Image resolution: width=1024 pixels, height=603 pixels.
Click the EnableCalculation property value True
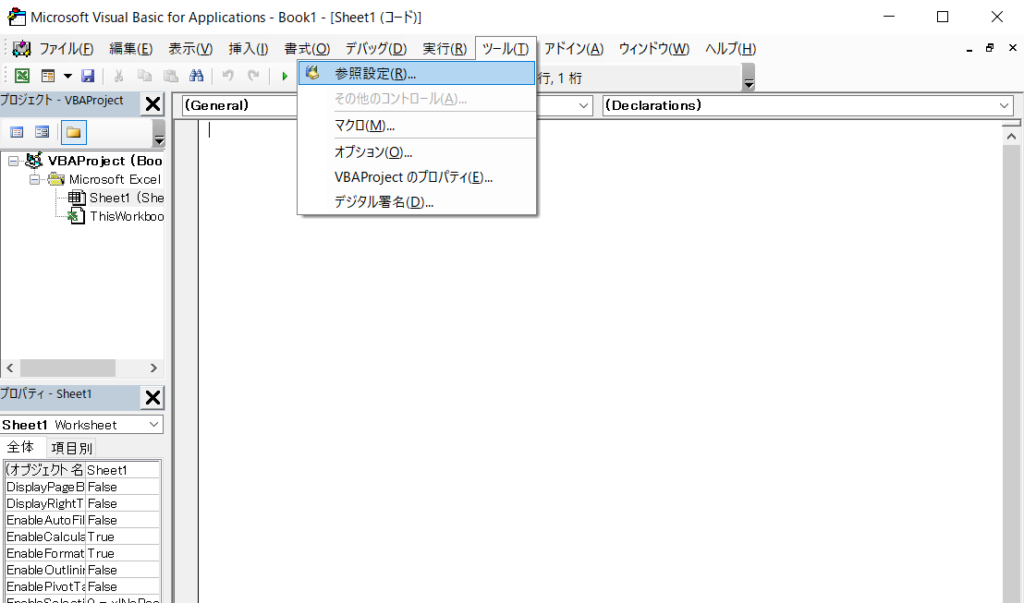click(x=123, y=536)
